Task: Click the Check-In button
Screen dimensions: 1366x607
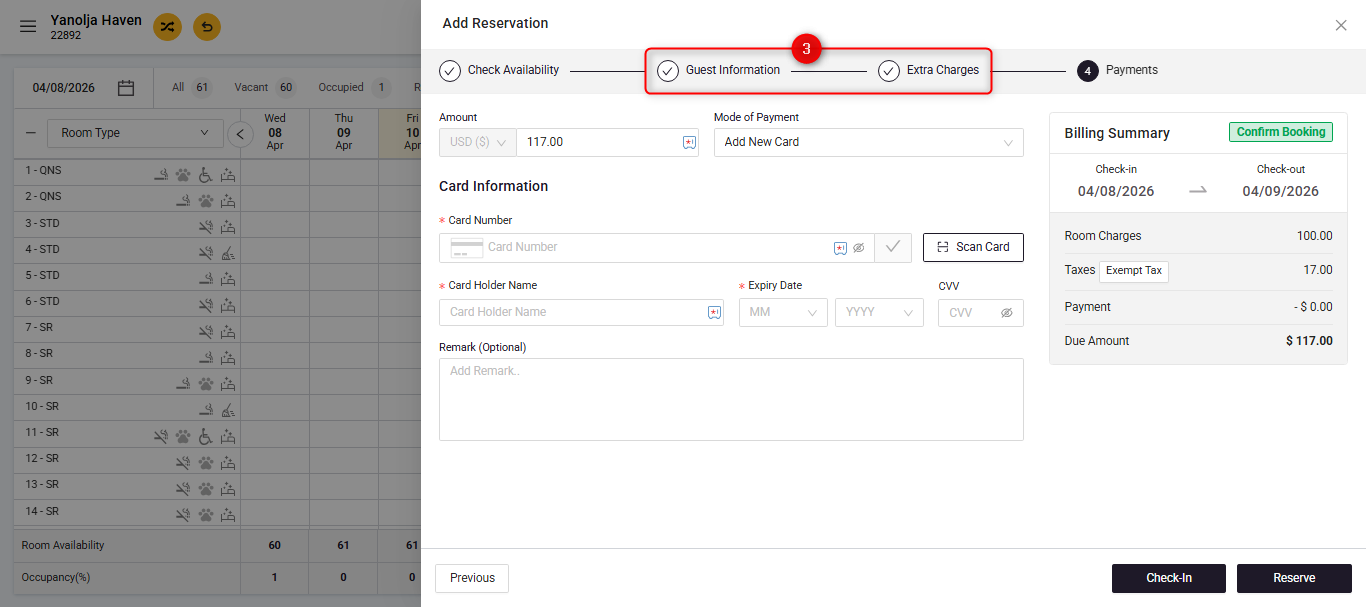Action: pyautogui.click(x=1169, y=578)
